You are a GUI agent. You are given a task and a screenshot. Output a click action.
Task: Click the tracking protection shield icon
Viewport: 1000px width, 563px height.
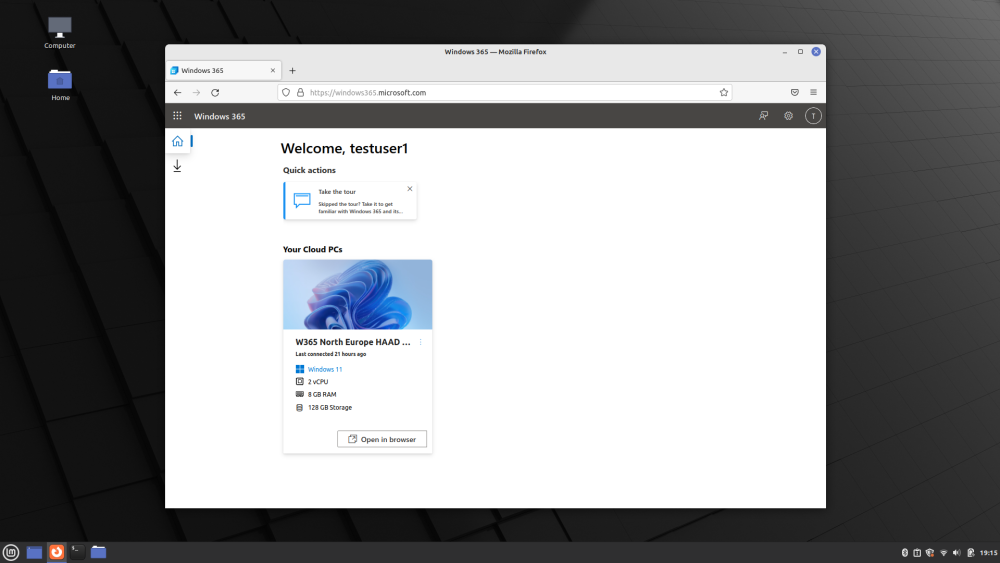286,92
